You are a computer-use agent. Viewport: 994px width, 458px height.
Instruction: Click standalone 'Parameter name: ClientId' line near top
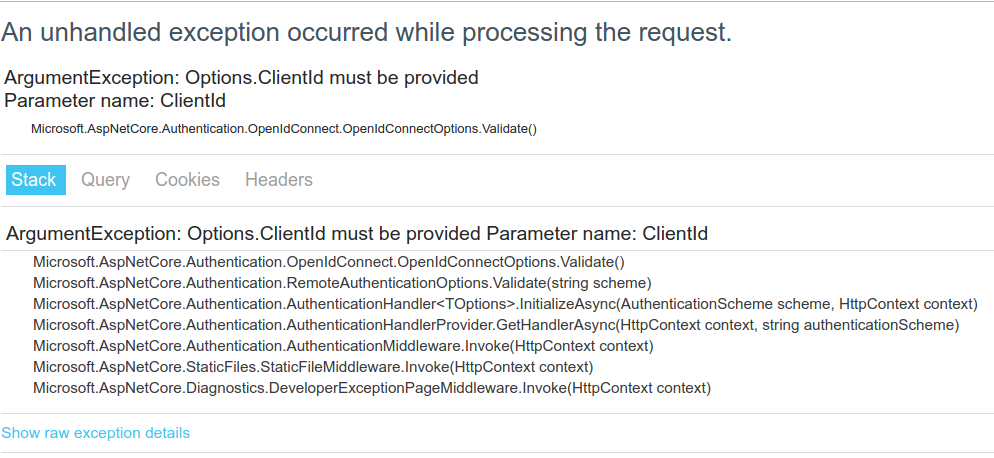pyautogui.click(x=115, y=100)
